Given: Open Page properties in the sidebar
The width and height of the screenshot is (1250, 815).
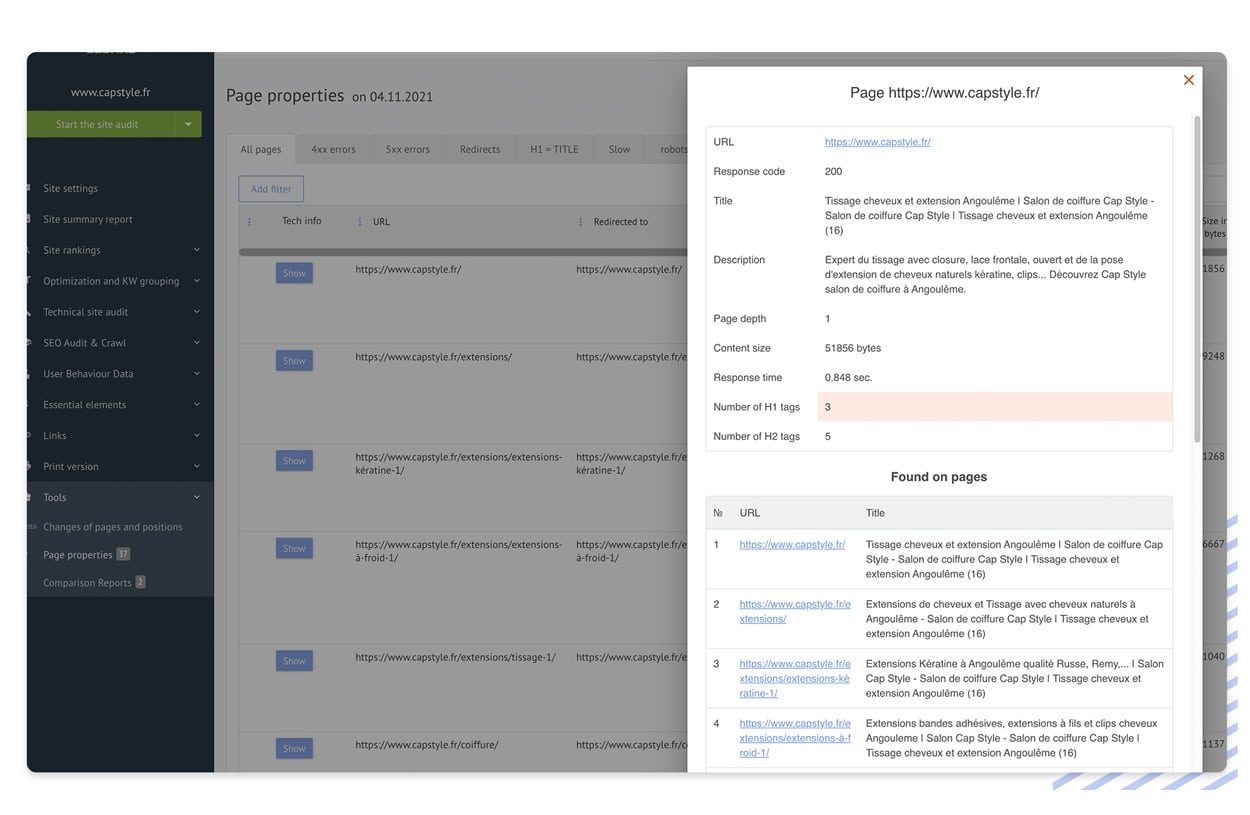Looking at the screenshot, I should [78, 555].
